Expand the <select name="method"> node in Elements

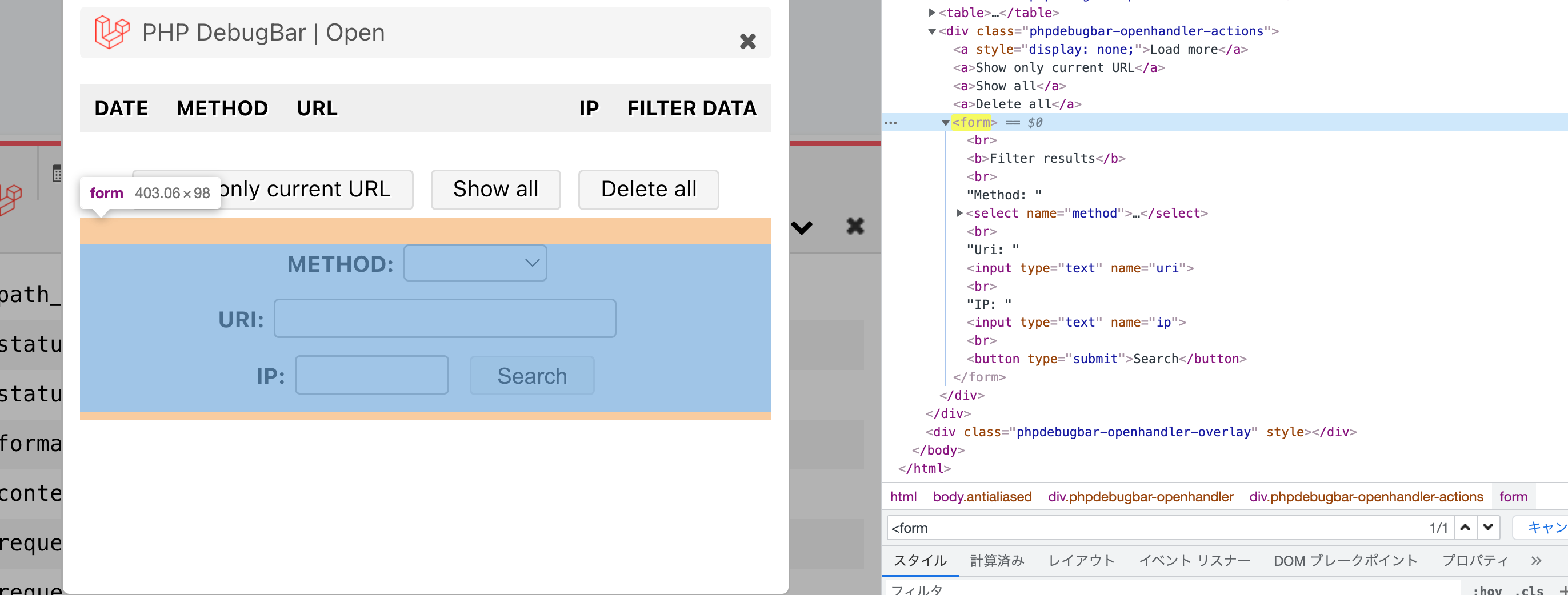click(x=958, y=213)
